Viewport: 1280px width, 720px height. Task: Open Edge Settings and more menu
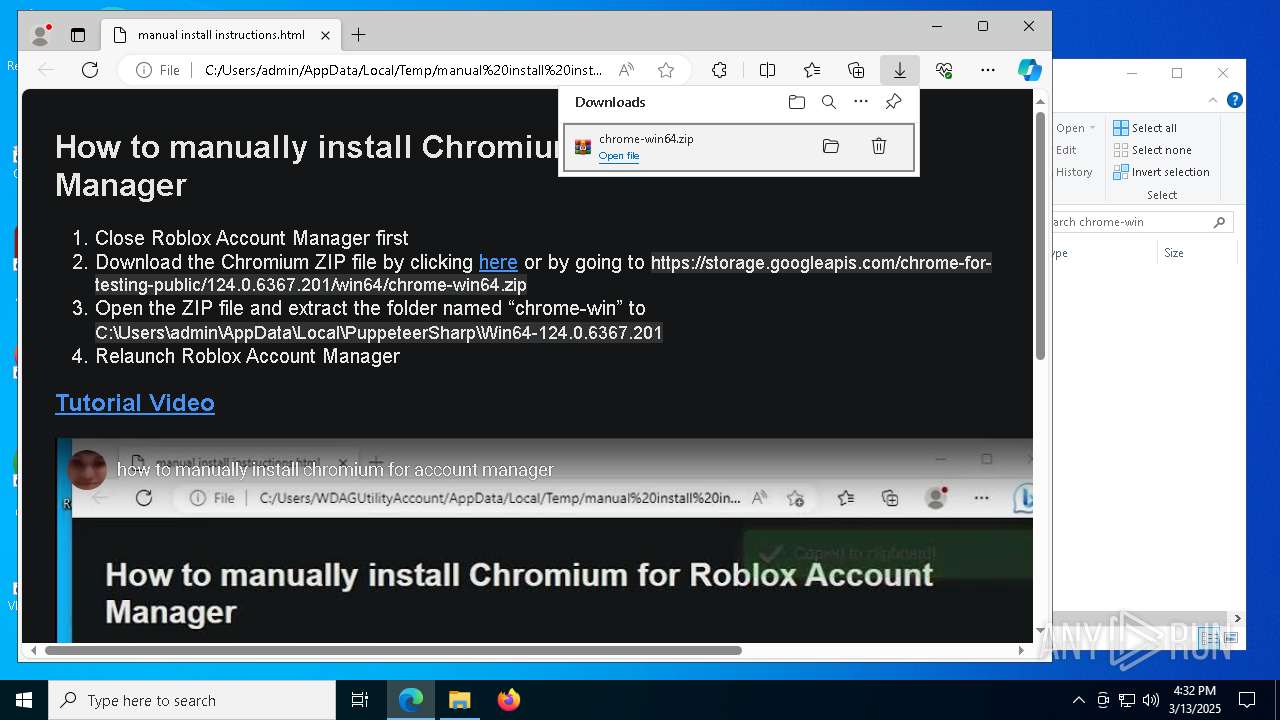tap(988, 70)
